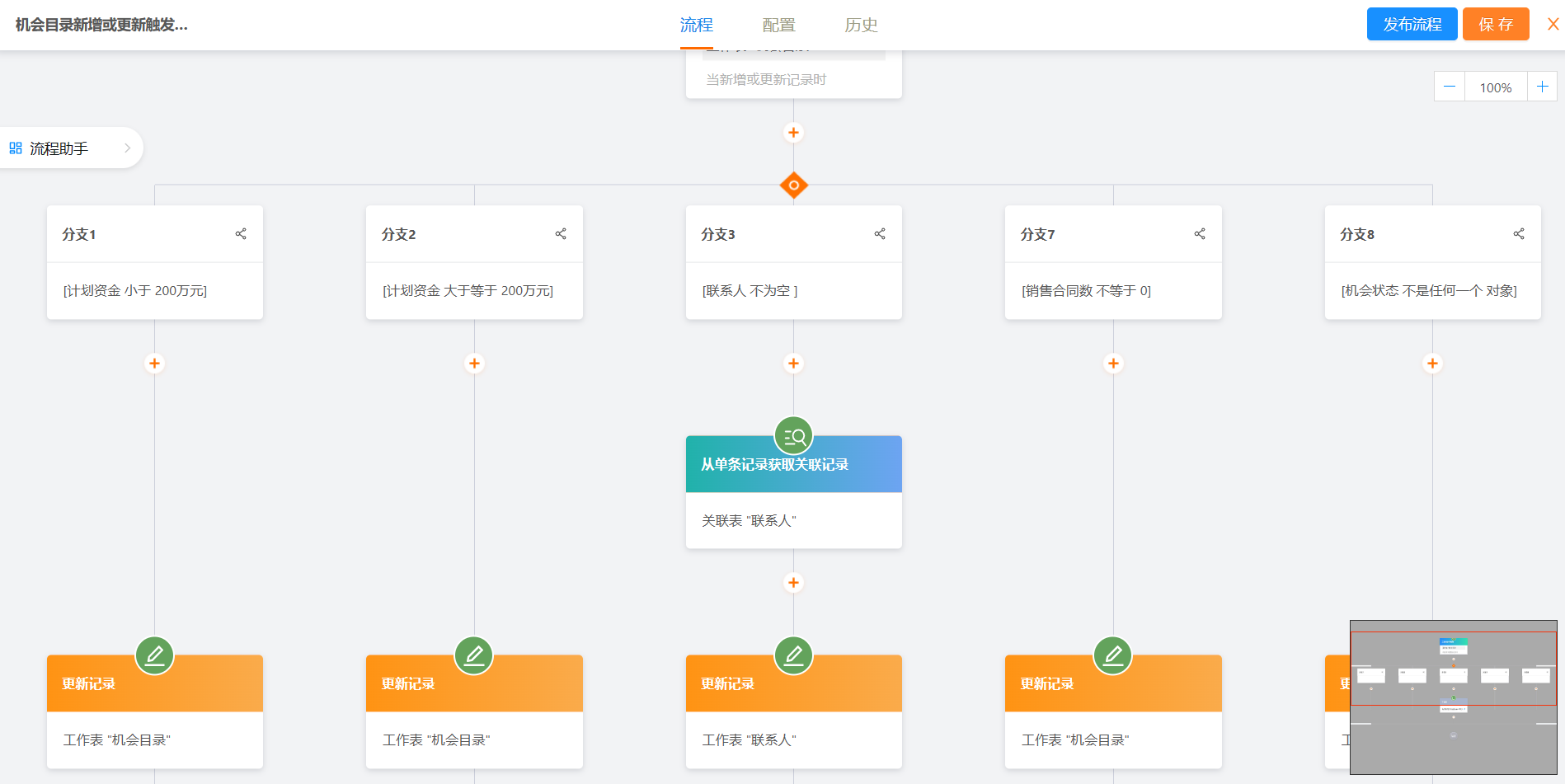Click the zoom-in plus button

[x=1543, y=86]
